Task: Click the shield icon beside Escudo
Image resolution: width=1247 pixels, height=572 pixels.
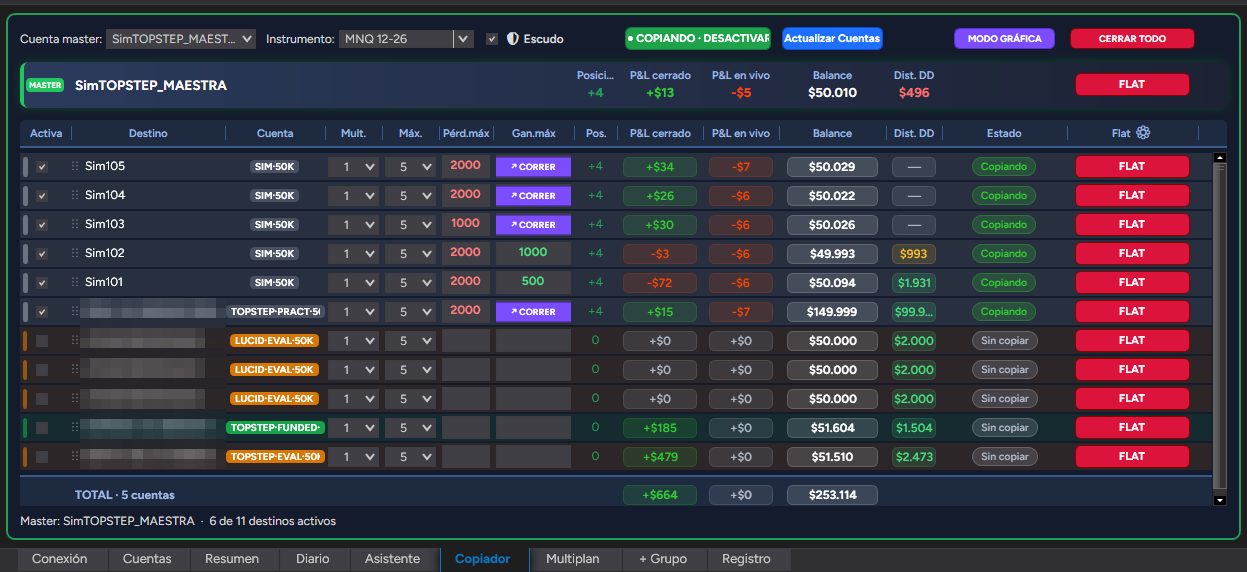Action: (513, 39)
